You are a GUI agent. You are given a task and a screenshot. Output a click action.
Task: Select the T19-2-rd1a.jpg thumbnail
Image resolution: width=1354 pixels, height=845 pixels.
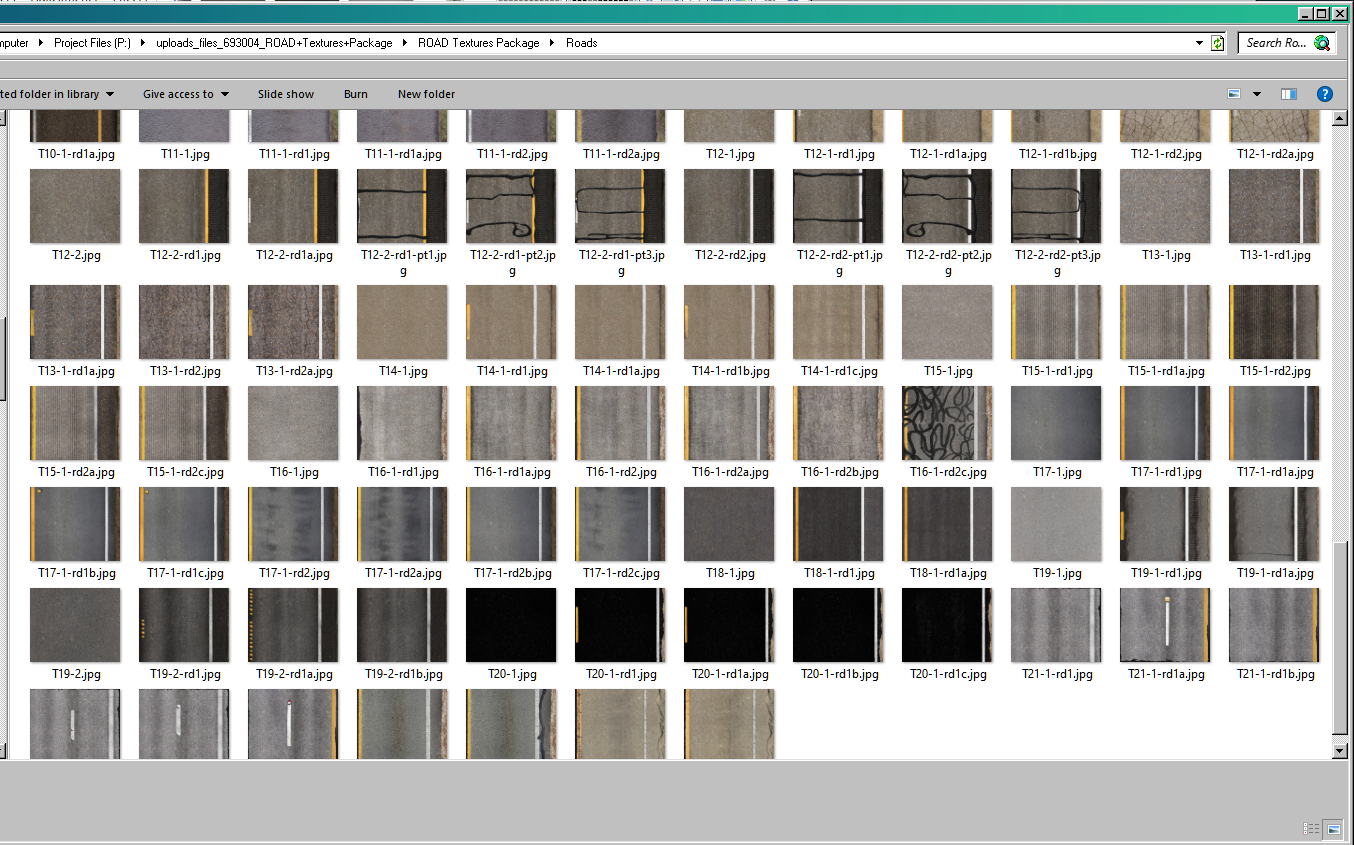tap(293, 625)
